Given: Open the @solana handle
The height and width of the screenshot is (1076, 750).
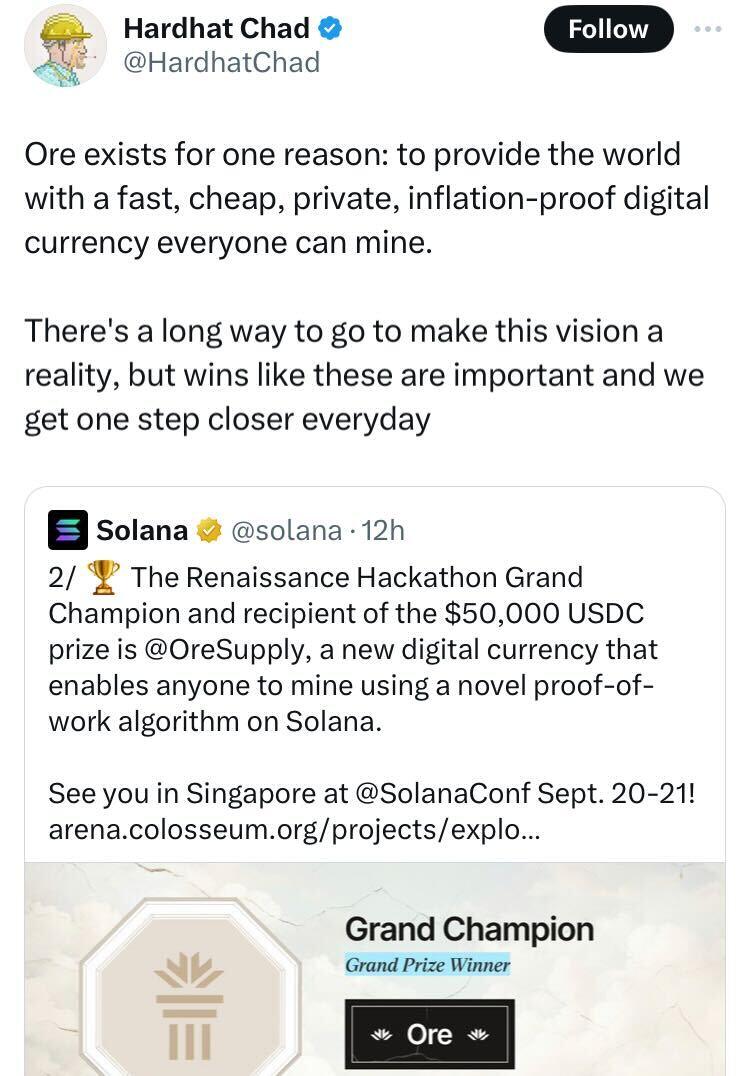Looking at the screenshot, I should tap(286, 530).
